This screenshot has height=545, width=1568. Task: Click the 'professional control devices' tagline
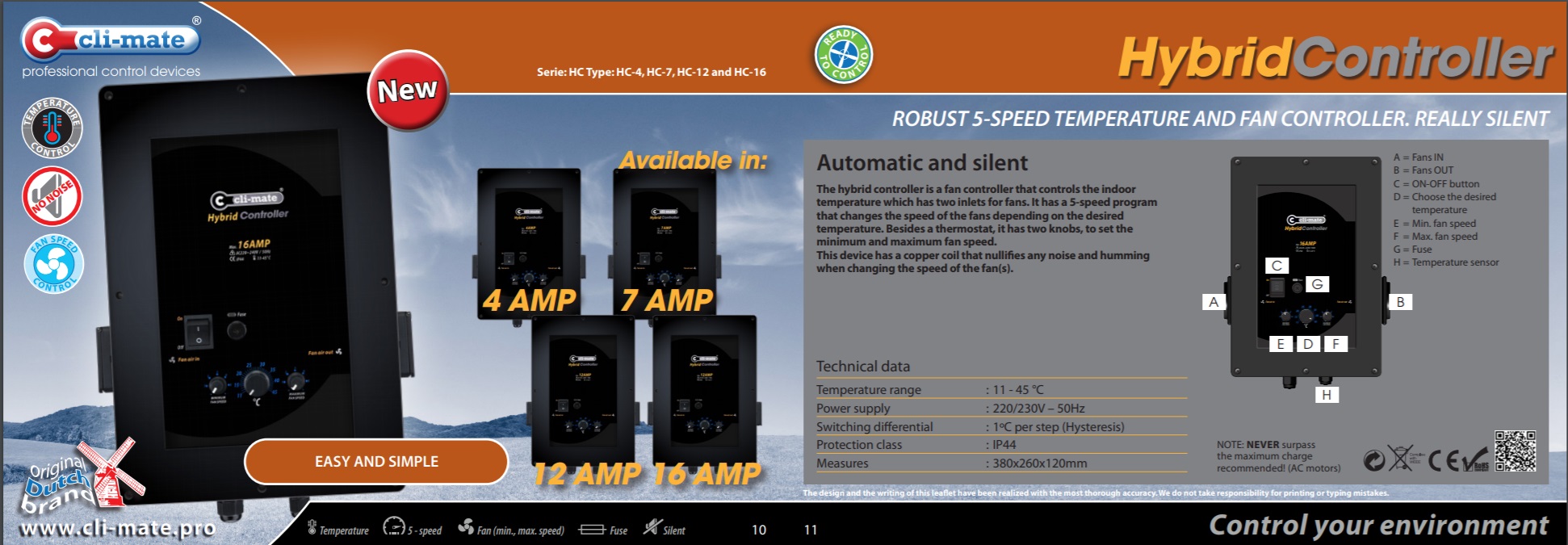[111, 71]
